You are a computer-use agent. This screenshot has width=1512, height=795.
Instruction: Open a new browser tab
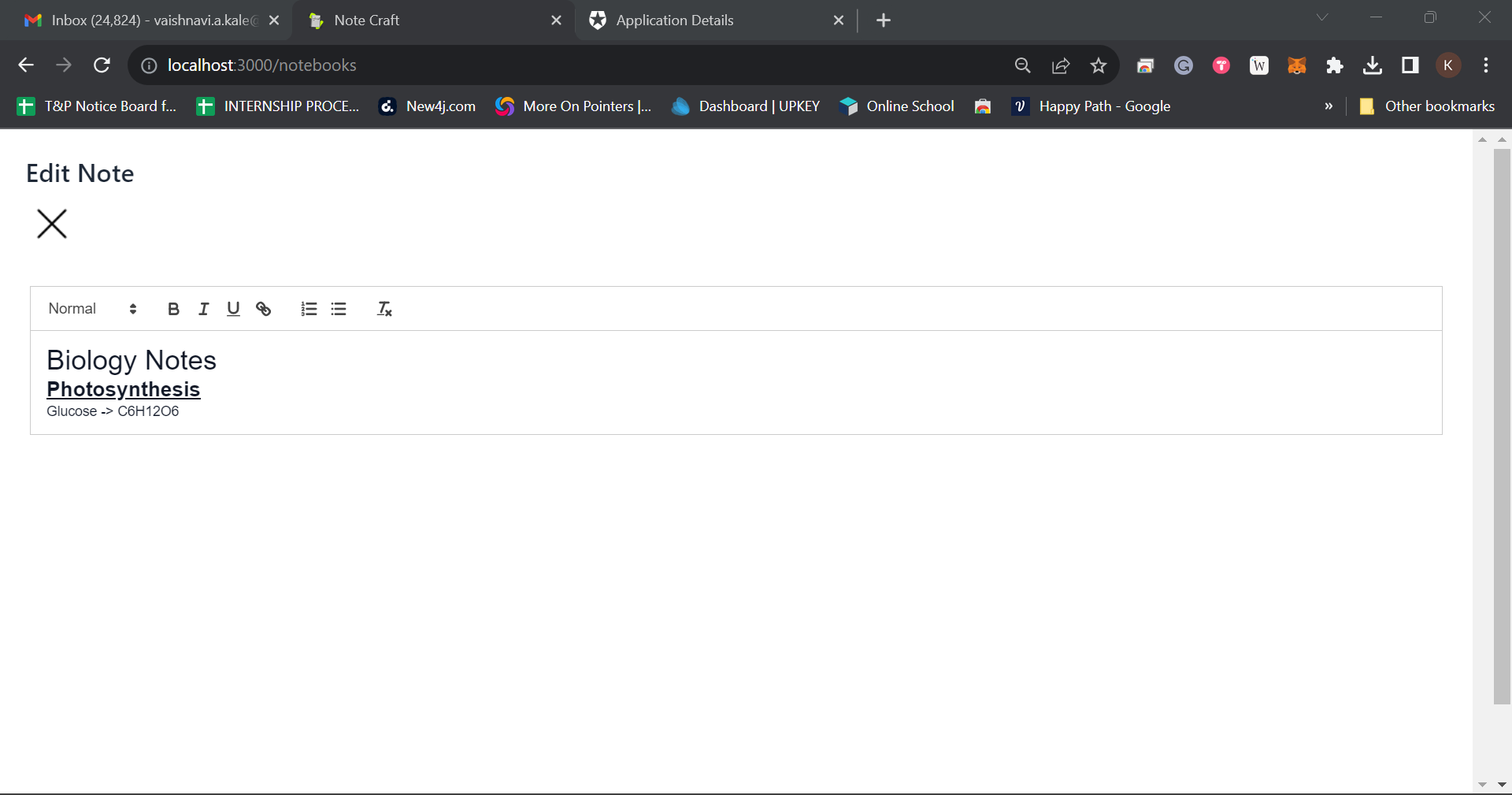coord(884,20)
